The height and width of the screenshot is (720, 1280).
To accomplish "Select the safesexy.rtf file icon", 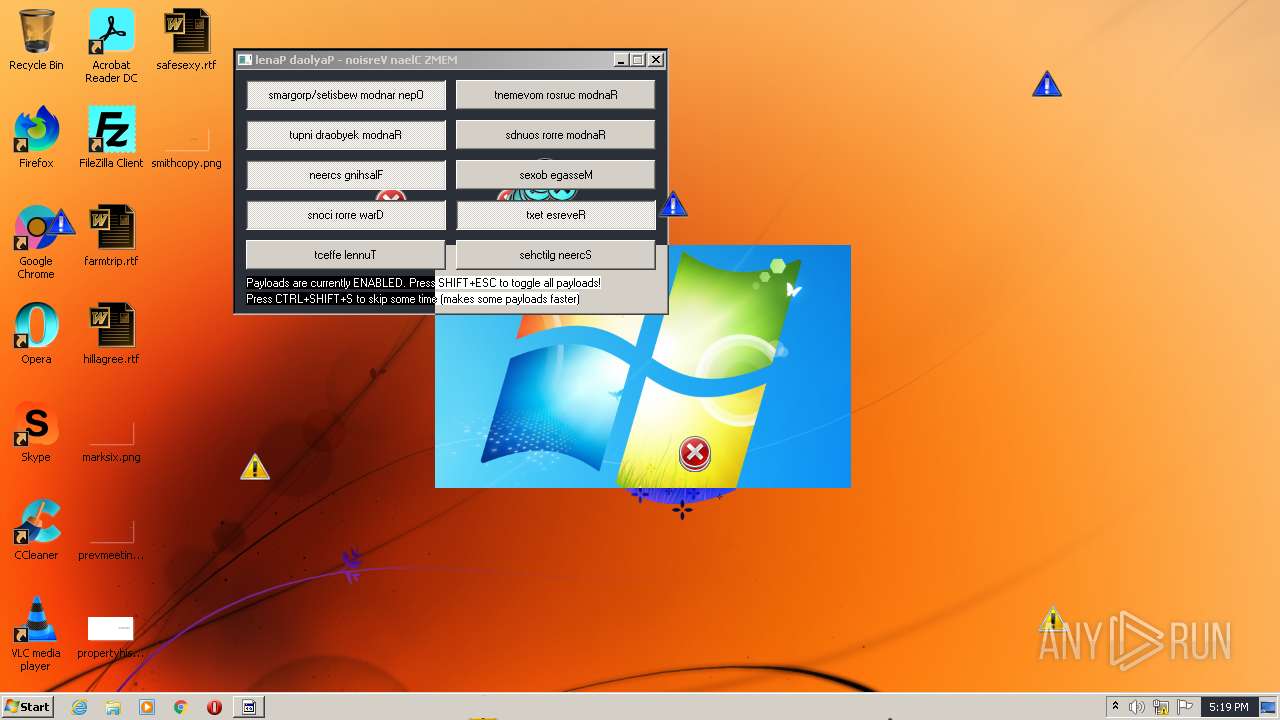I will [x=186, y=40].
